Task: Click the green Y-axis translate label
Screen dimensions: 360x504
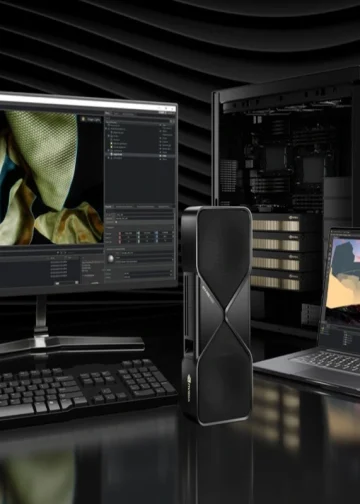Action: pos(138,233)
